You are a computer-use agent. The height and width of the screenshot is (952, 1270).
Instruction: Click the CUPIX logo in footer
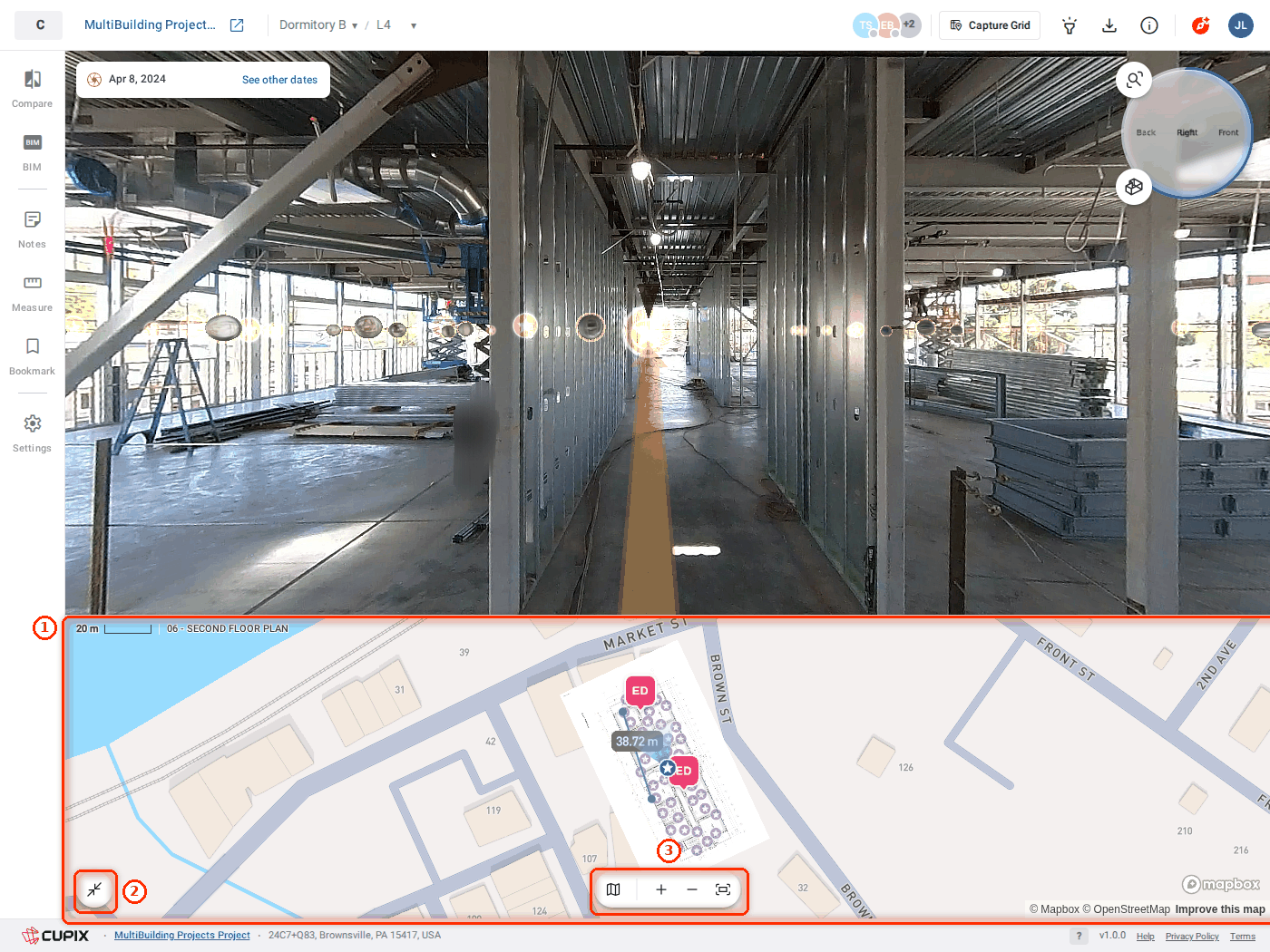coord(56,936)
